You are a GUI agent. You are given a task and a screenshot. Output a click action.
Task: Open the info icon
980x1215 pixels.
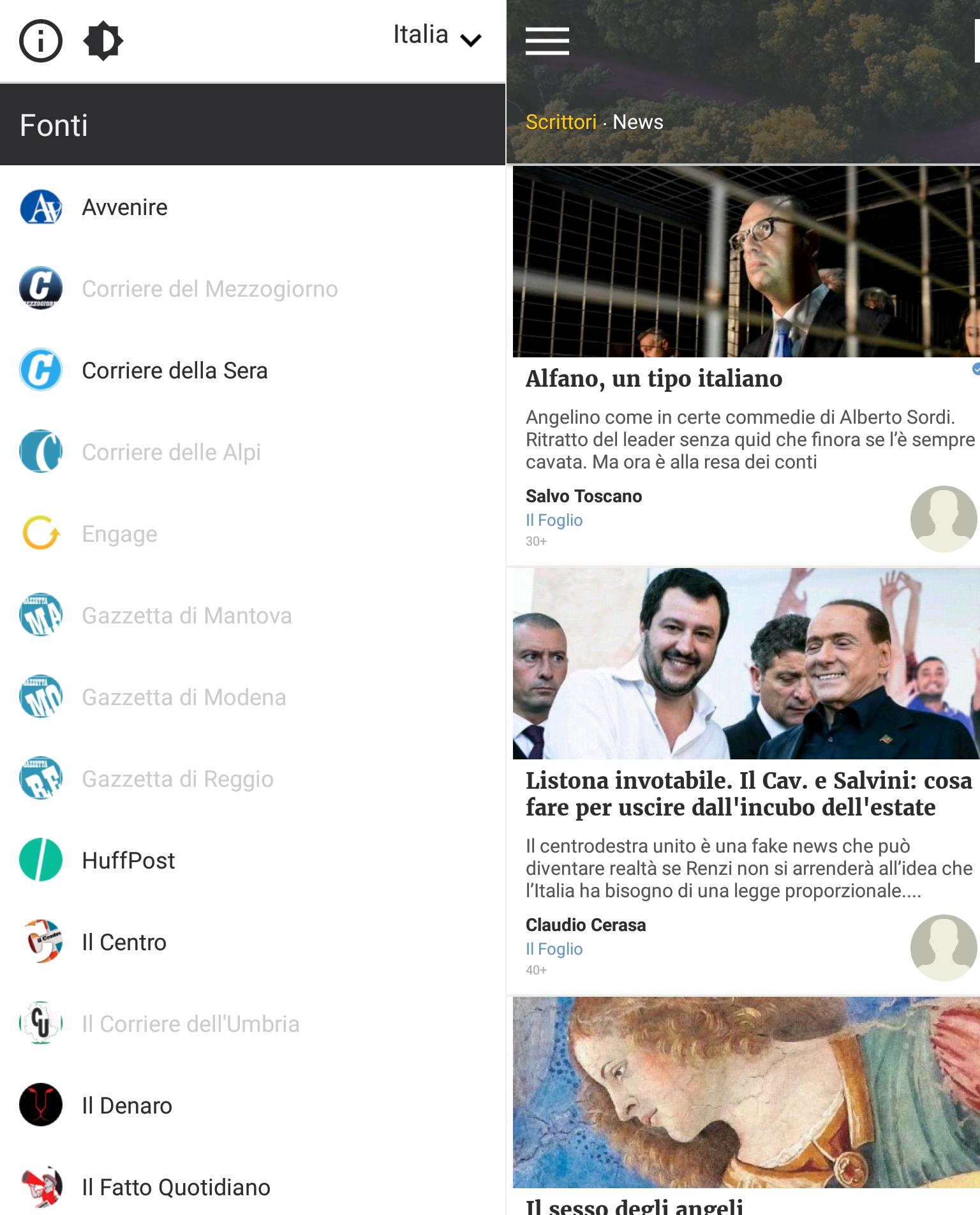click(x=41, y=41)
